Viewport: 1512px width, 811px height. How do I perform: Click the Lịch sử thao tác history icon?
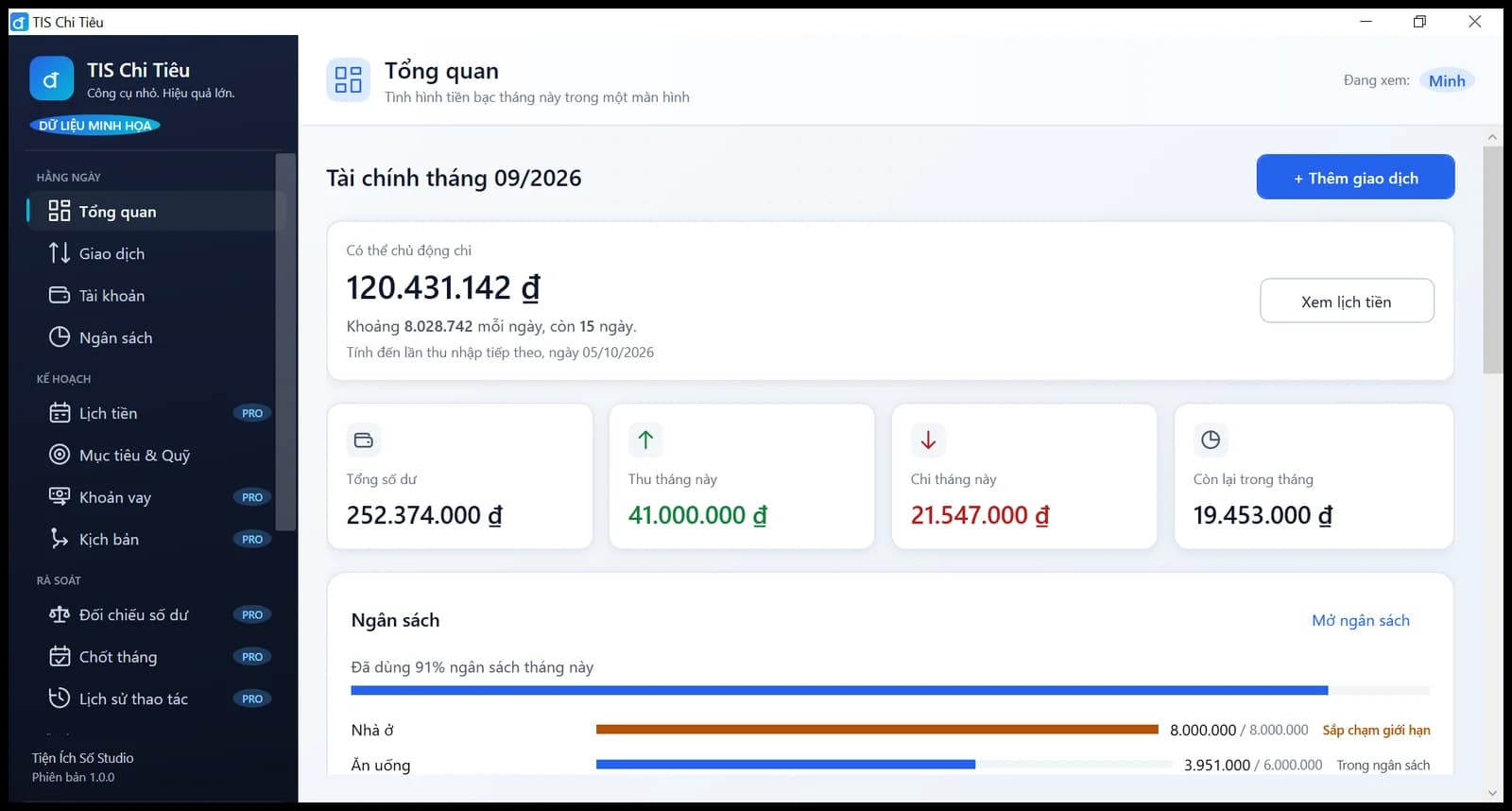pyautogui.click(x=60, y=699)
